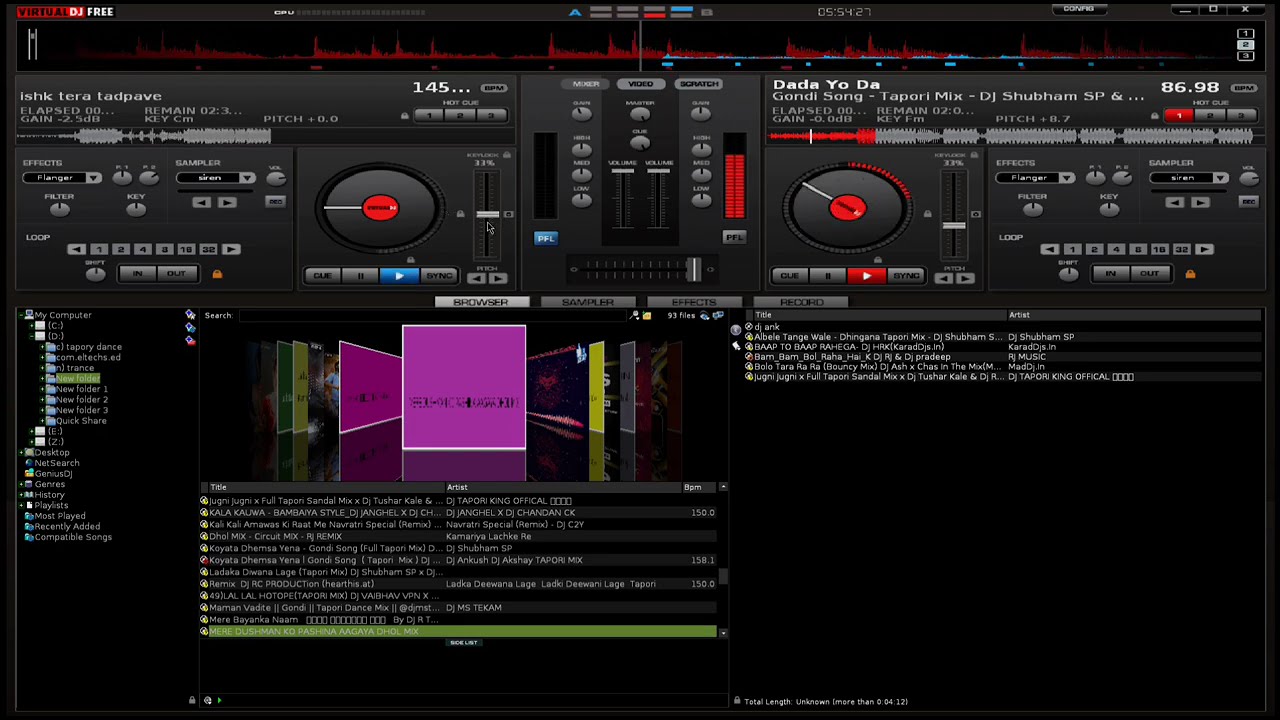Toggle left deck smart loop lock

coord(217,274)
